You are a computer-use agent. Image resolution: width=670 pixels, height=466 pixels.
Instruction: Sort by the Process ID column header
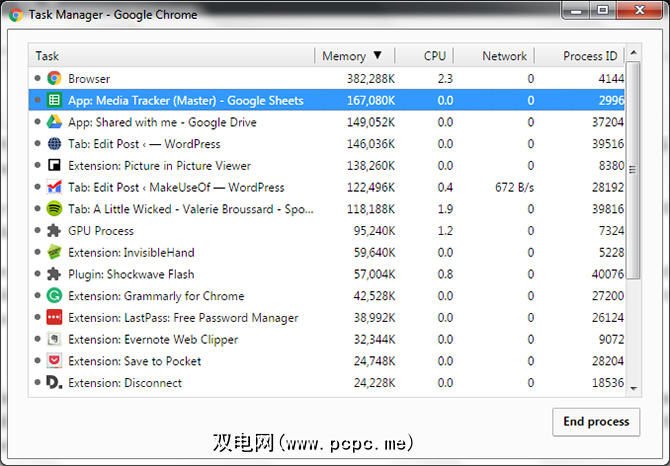579,56
